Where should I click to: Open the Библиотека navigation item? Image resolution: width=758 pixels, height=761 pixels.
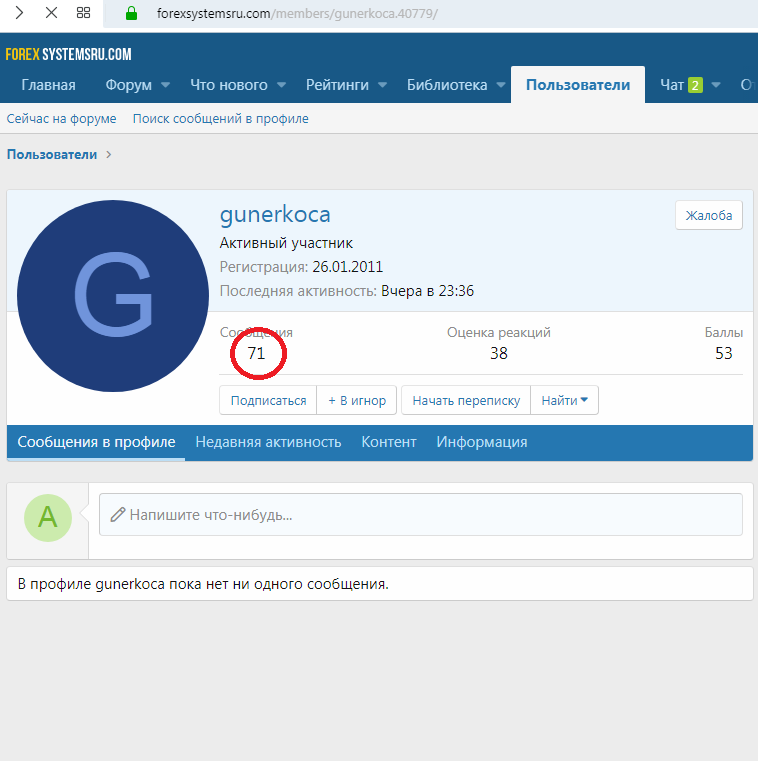click(447, 85)
